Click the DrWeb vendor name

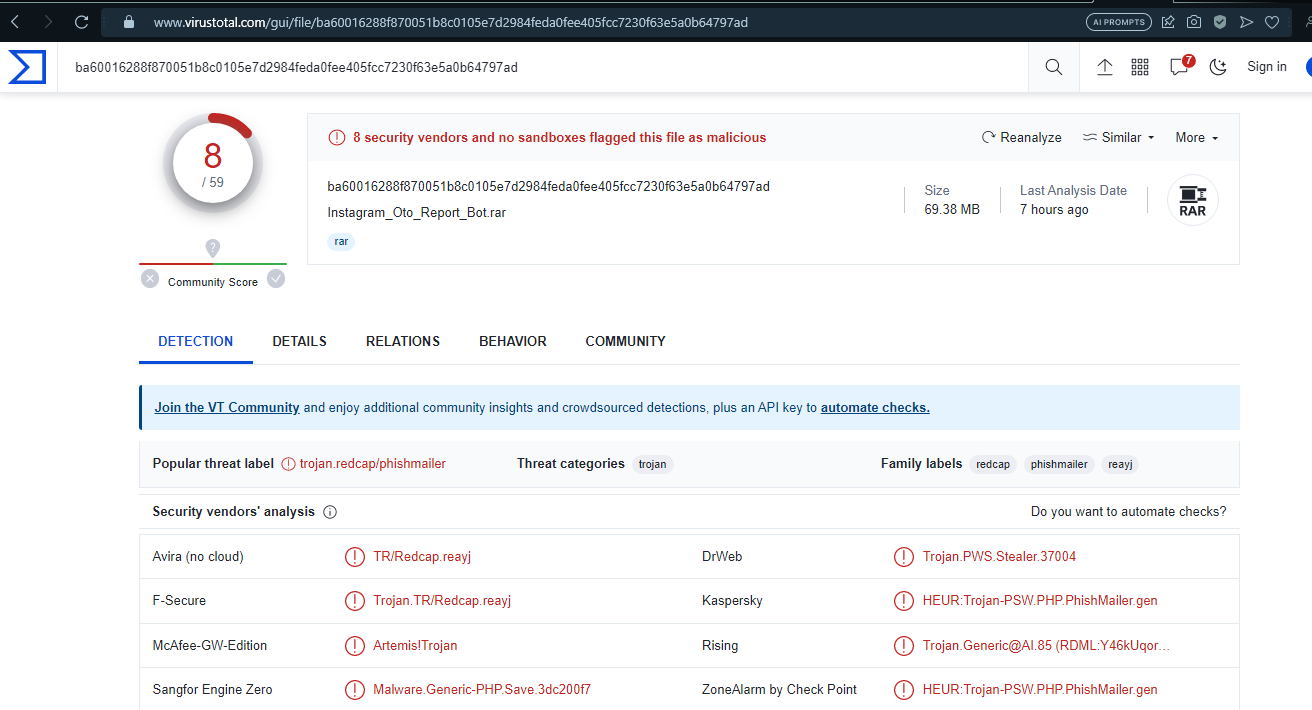click(x=722, y=557)
